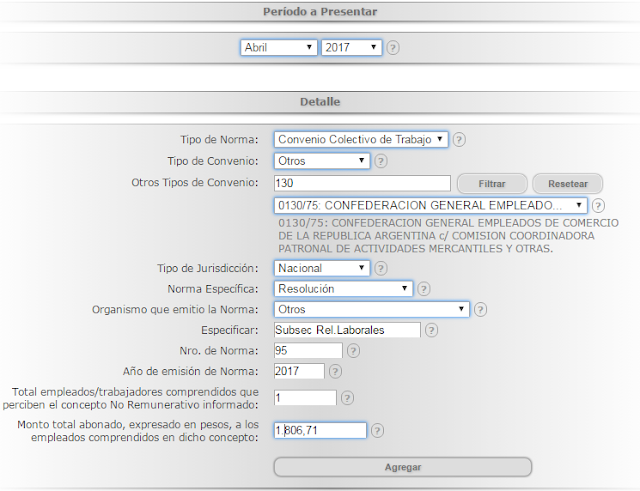Viewport: 640px width, 491px height.
Task: Click help icon beside Tipo de Convenio
Action: point(381,161)
